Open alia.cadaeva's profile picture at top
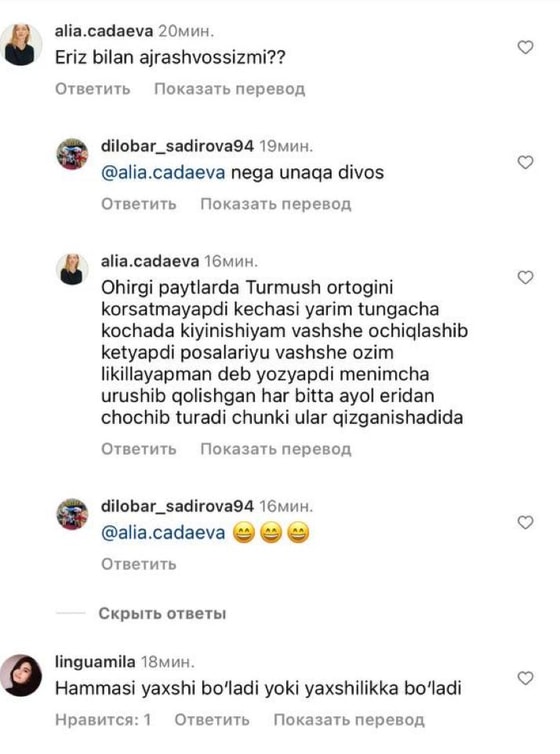The height and width of the screenshot is (754, 560). [22, 45]
